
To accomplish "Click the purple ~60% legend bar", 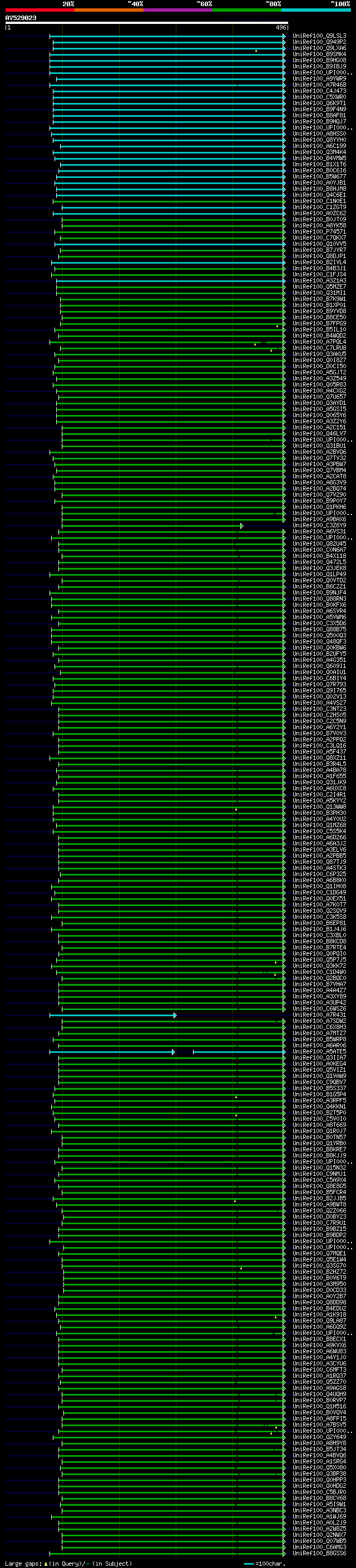I will [179, 11].
